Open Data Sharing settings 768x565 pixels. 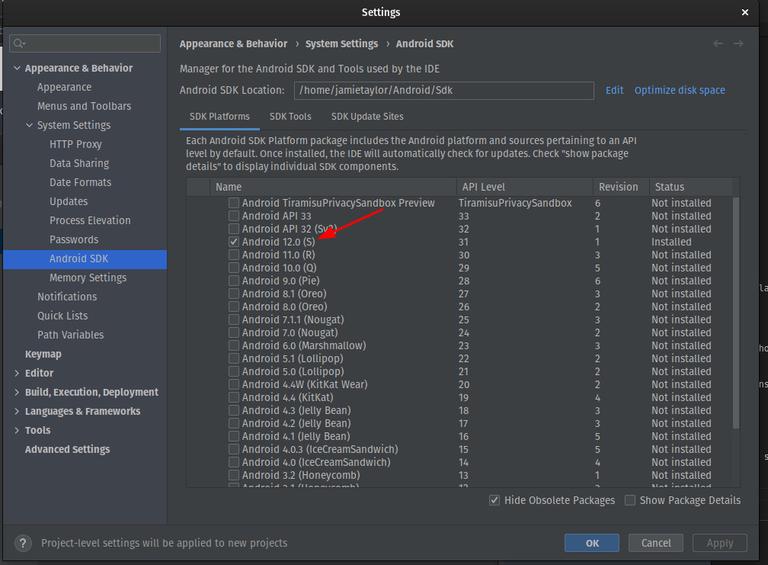[79, 164]
